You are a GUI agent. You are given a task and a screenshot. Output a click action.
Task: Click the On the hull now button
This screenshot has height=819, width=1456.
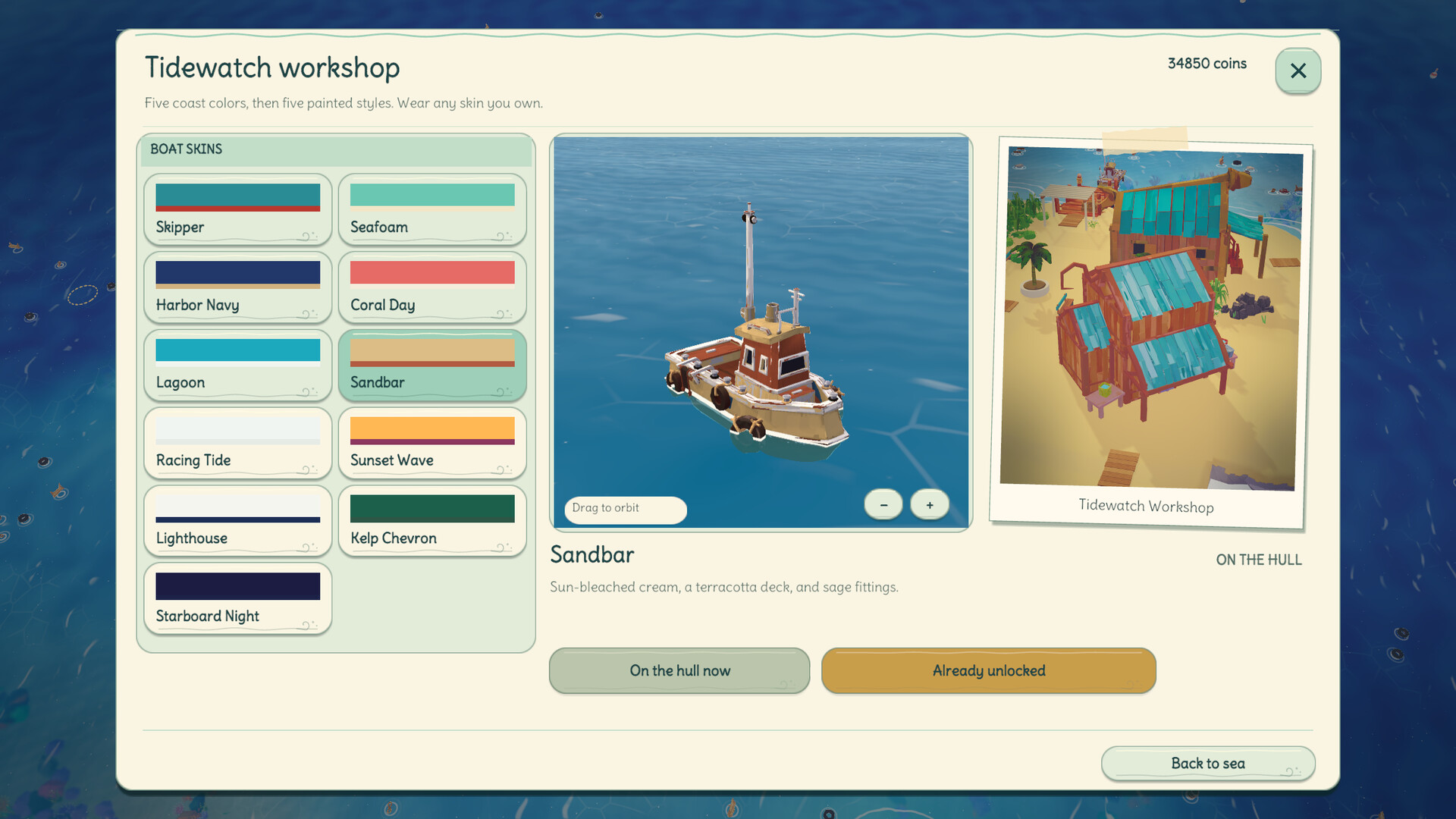pyautogui.click(x=679, y=670)
